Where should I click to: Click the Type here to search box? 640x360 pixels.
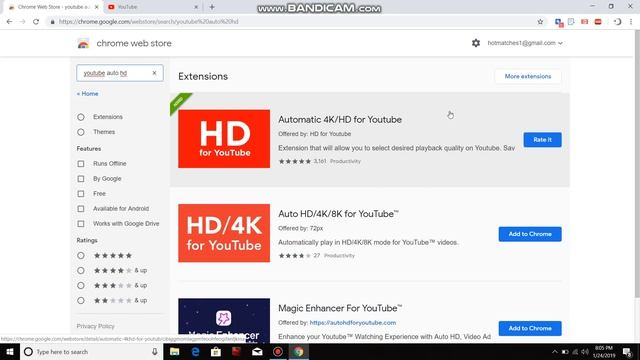coord(90,351)
